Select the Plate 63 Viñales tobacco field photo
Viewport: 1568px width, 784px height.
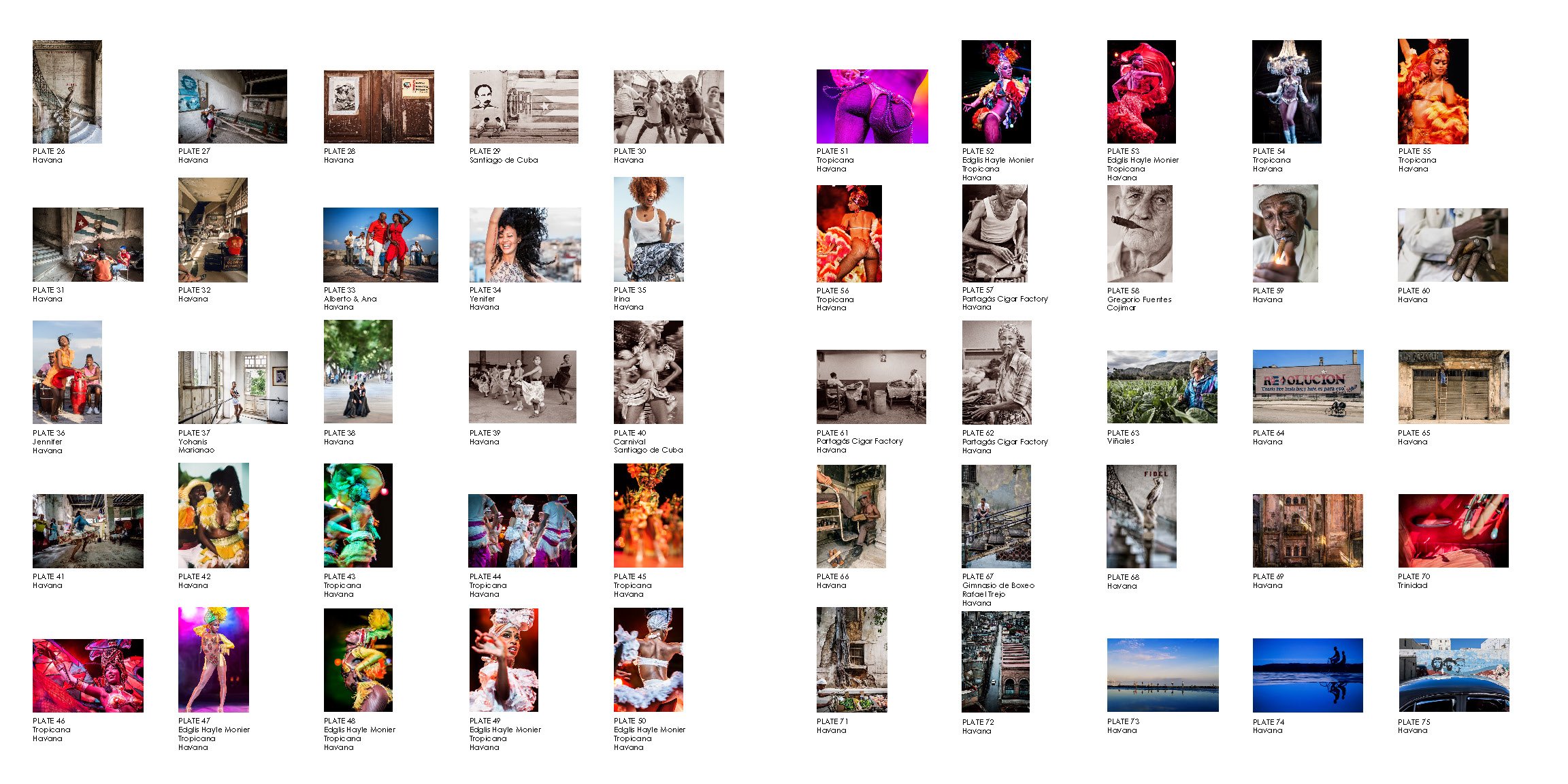[x=1162, y=387]
